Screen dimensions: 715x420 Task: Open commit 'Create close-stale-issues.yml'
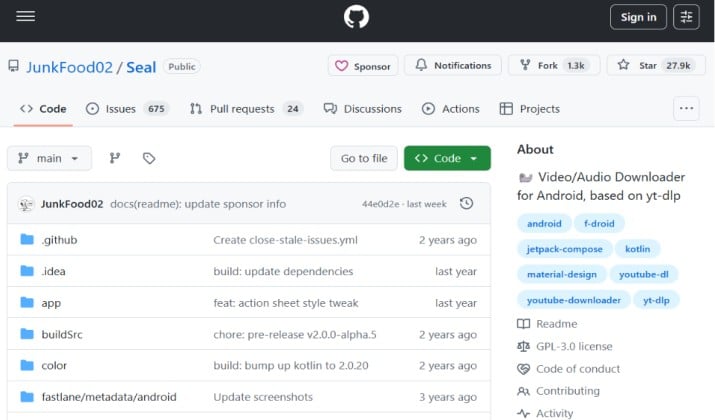[x=285, y=240]
